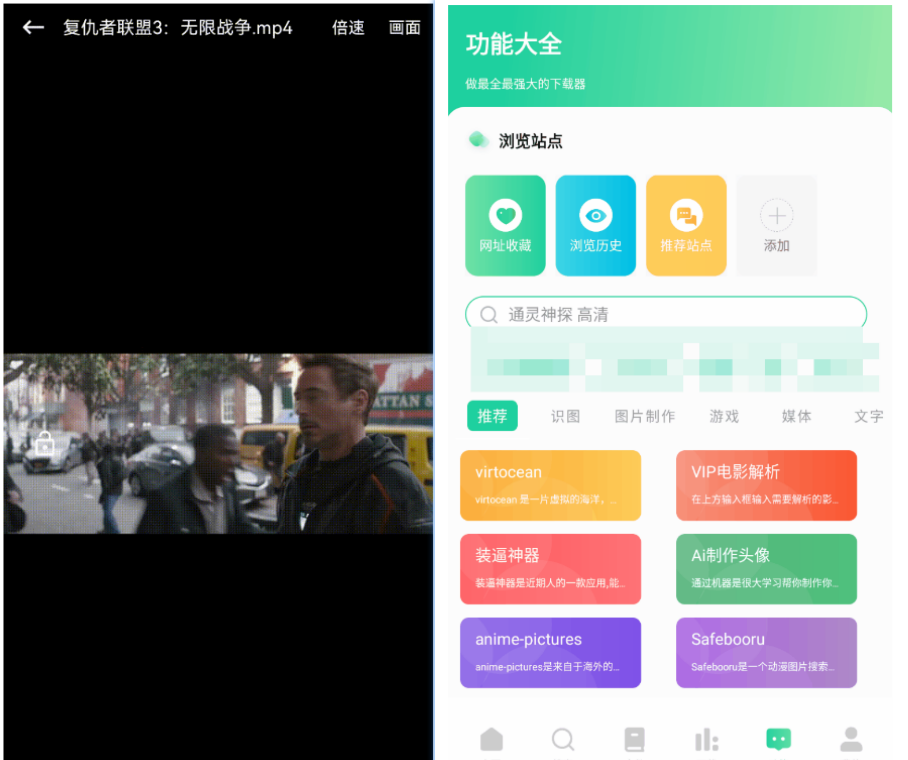
Task: Select the 推荐 tab
Action: 492,416
